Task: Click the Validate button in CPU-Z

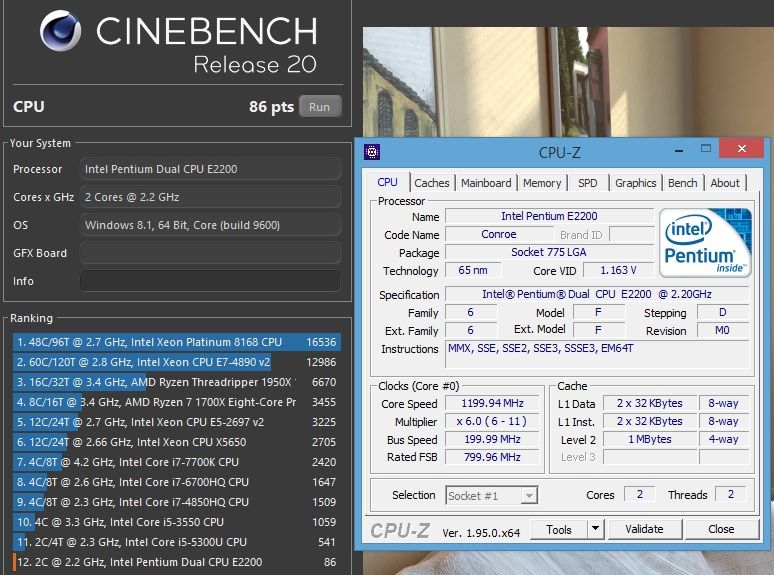Action: (x=644, y=529)
